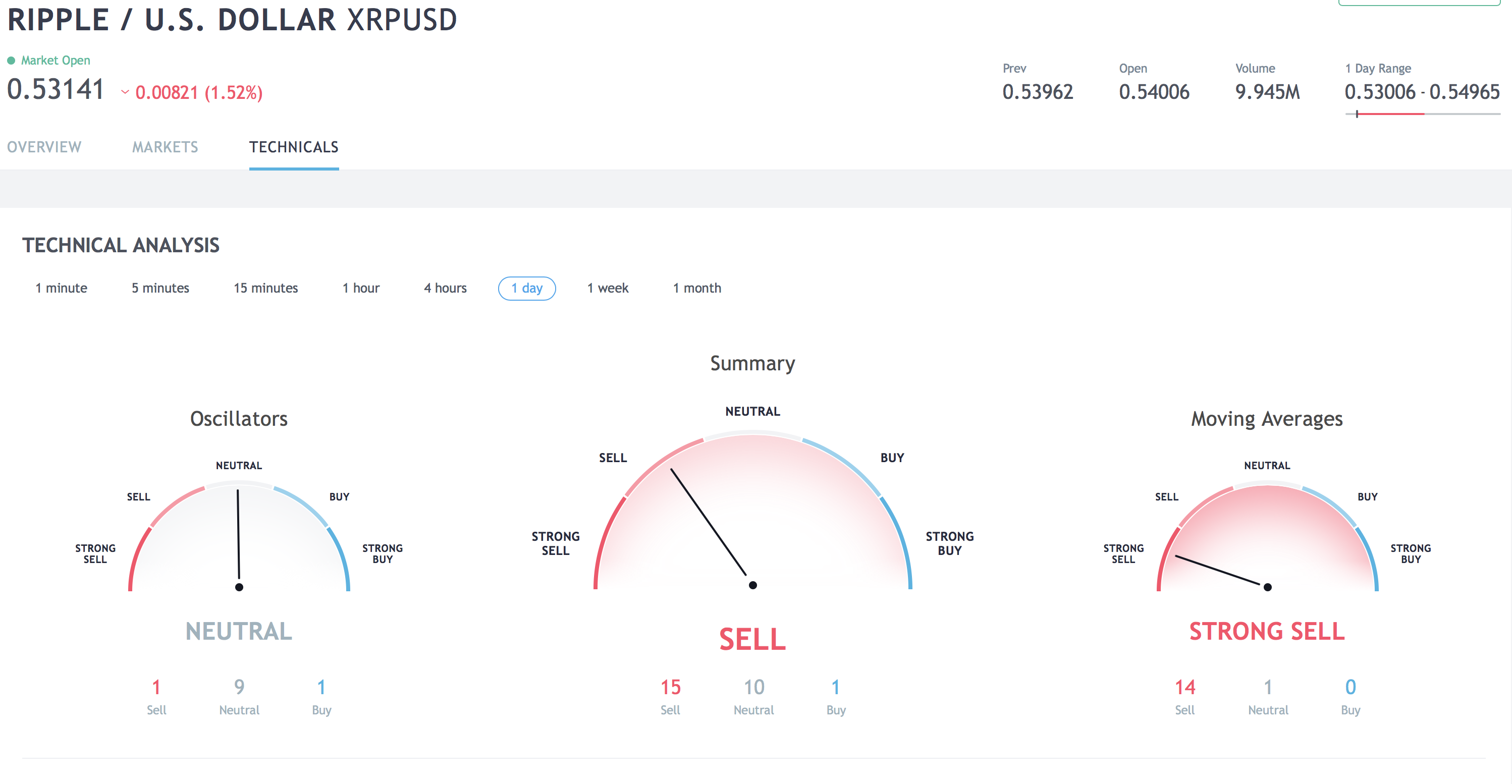Viewport: 1512px width, 784px height.
Task: Click the Volume value 9.945M
Action: point(1267,92)
